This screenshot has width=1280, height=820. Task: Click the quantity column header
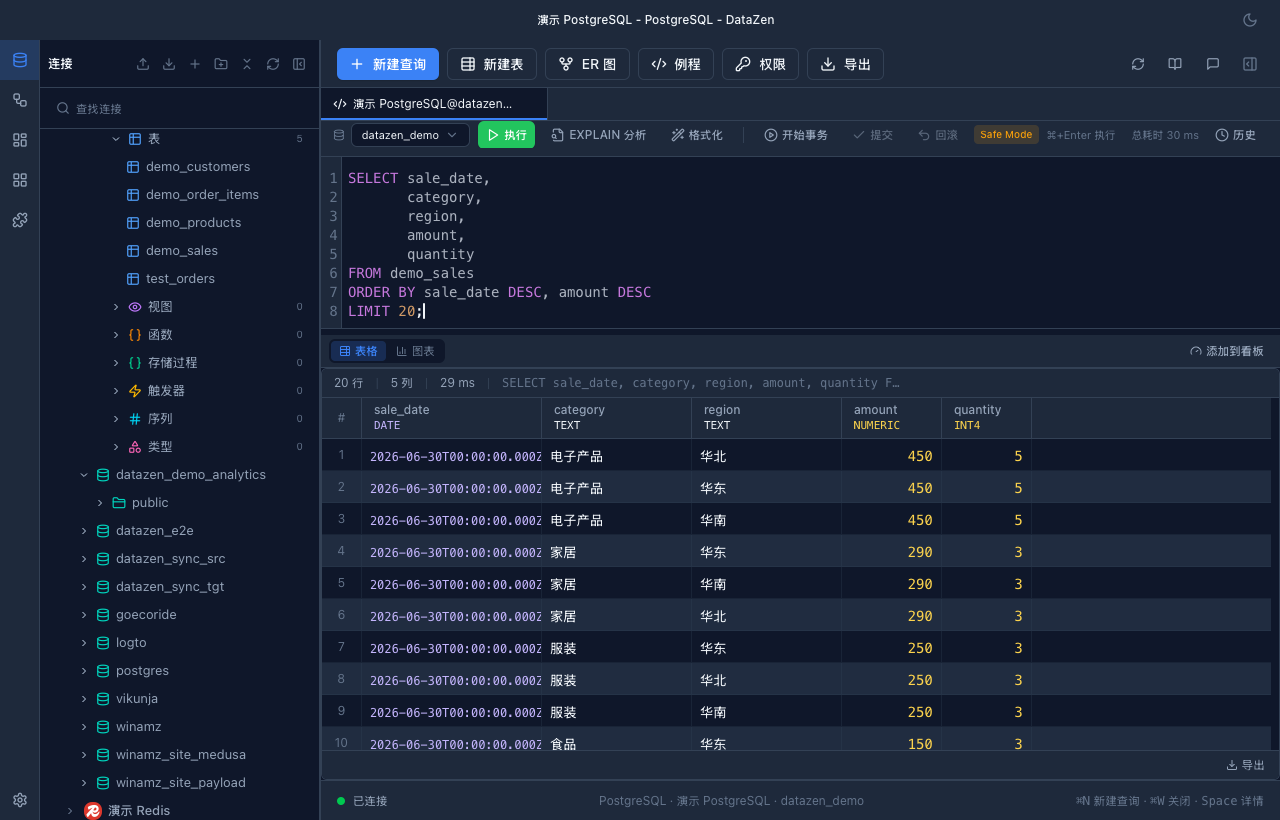(987, 418)
